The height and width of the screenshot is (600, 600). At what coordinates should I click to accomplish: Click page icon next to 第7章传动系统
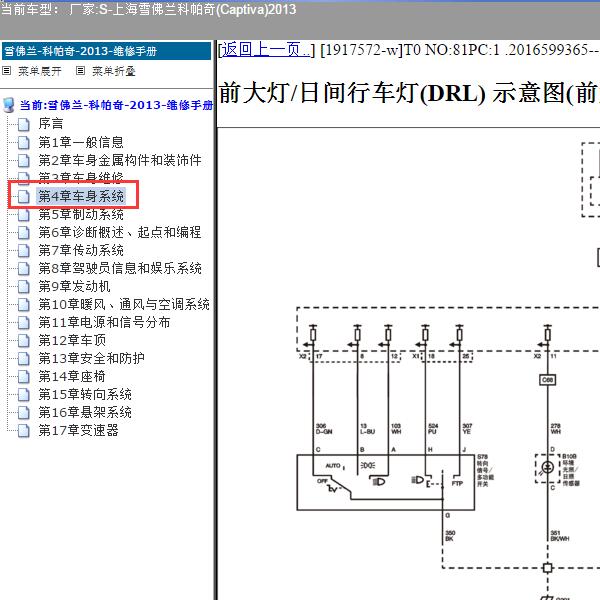point(24,251)
